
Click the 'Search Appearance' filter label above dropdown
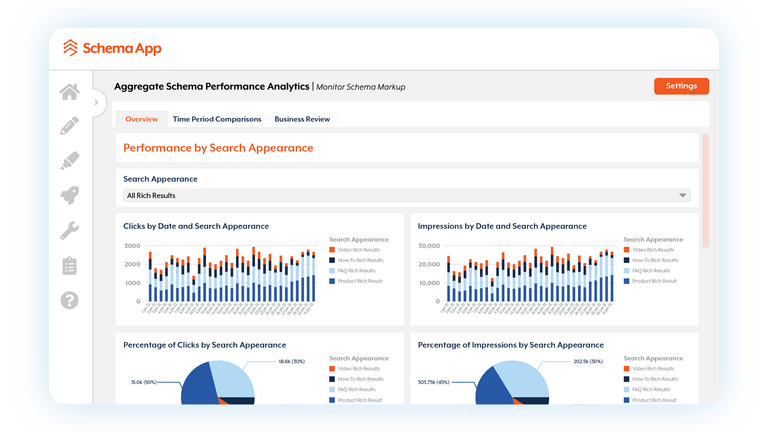click(160, 179)
